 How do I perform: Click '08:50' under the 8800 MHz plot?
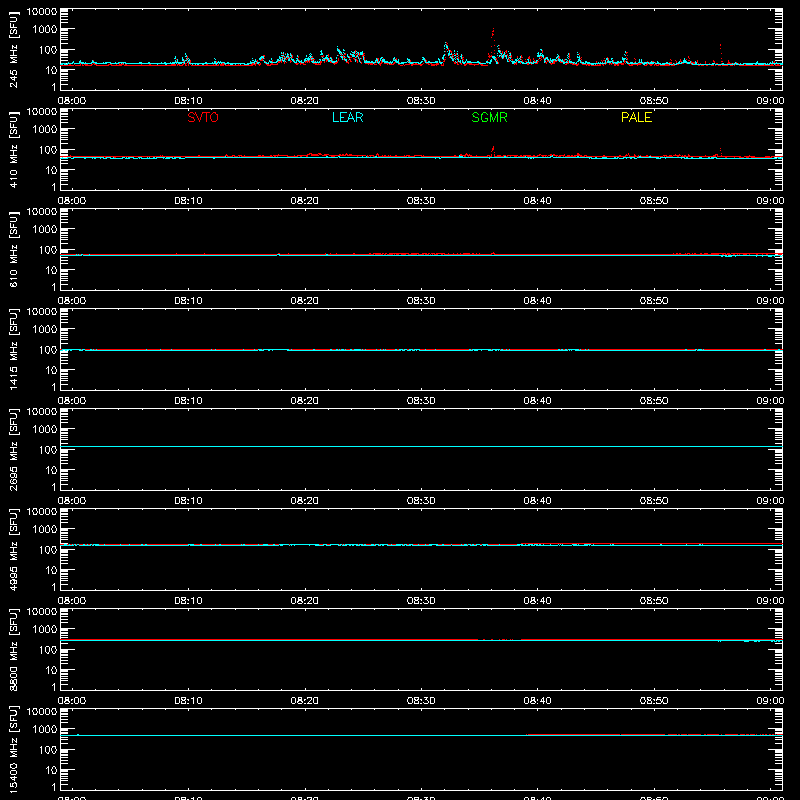tap(654, 701)
